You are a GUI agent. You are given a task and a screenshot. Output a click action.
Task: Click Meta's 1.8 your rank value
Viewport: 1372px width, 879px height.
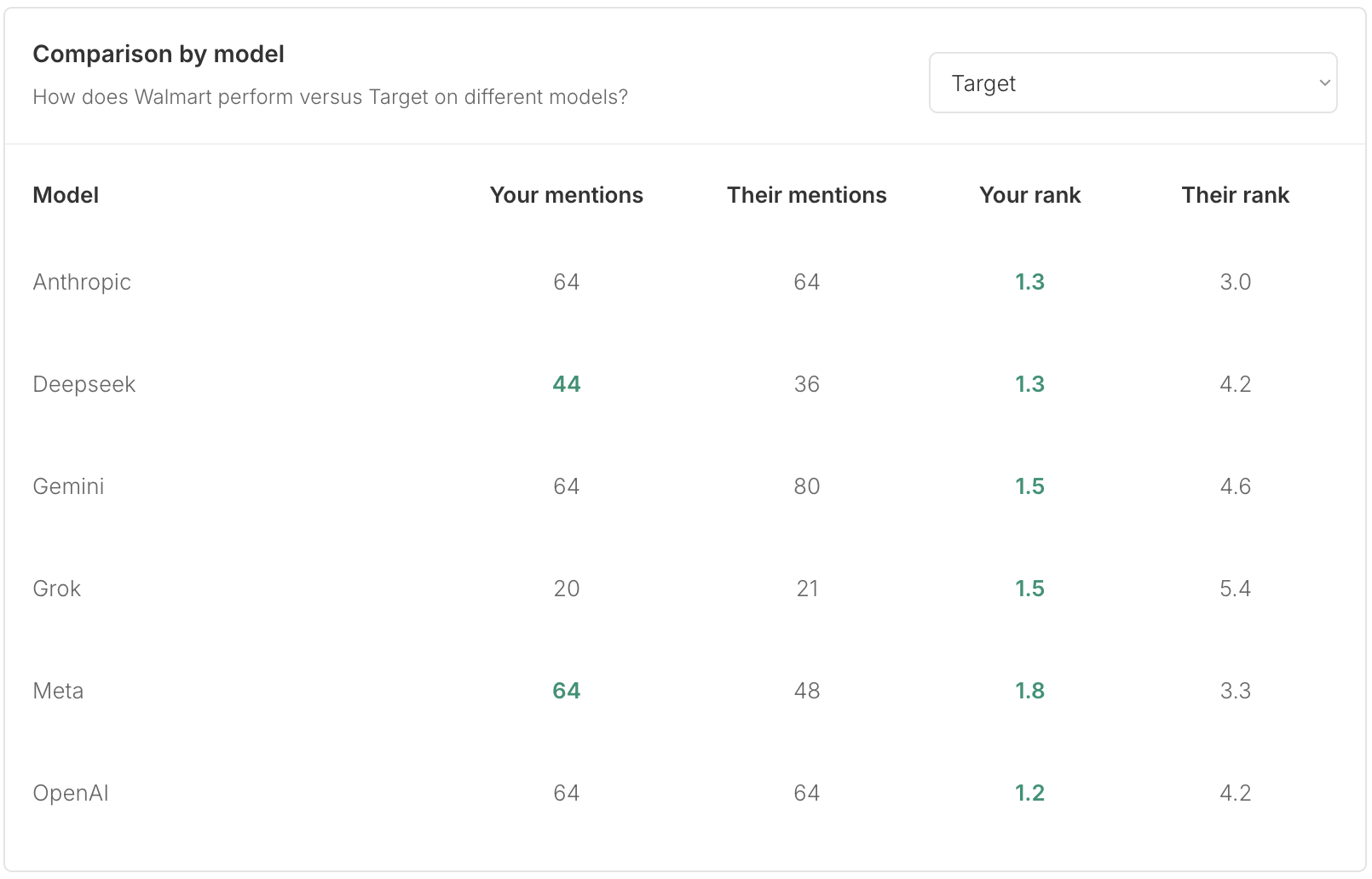[x=1029, y=691]
